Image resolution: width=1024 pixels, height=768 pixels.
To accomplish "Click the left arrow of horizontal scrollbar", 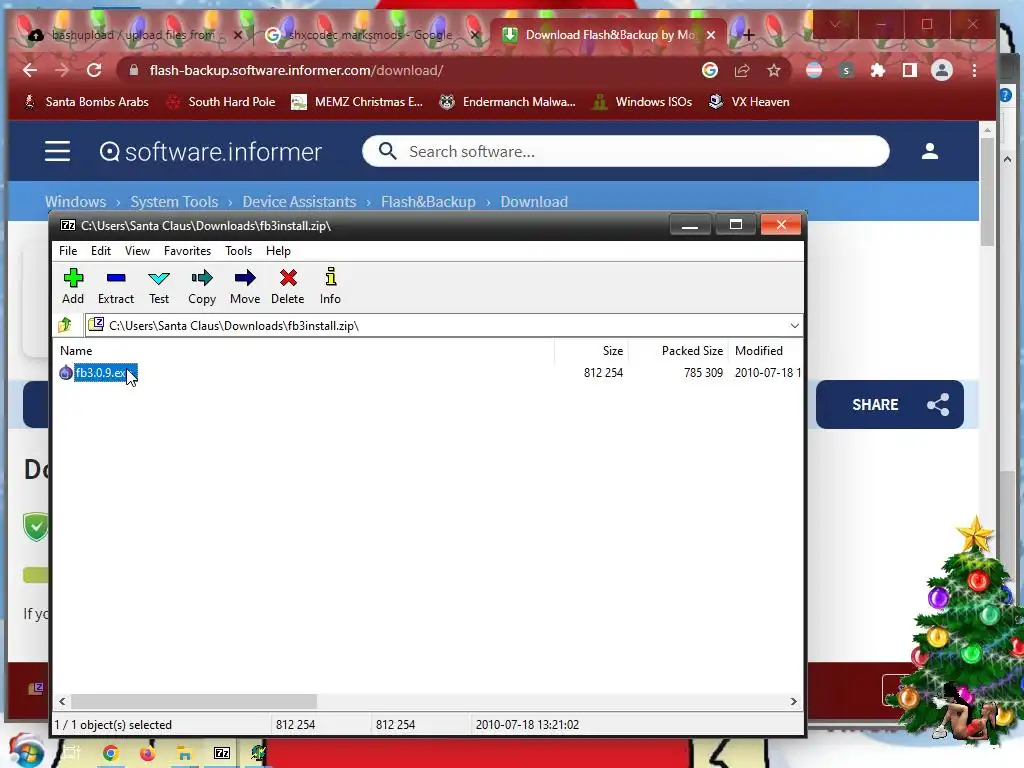I will tap(62, 701).
